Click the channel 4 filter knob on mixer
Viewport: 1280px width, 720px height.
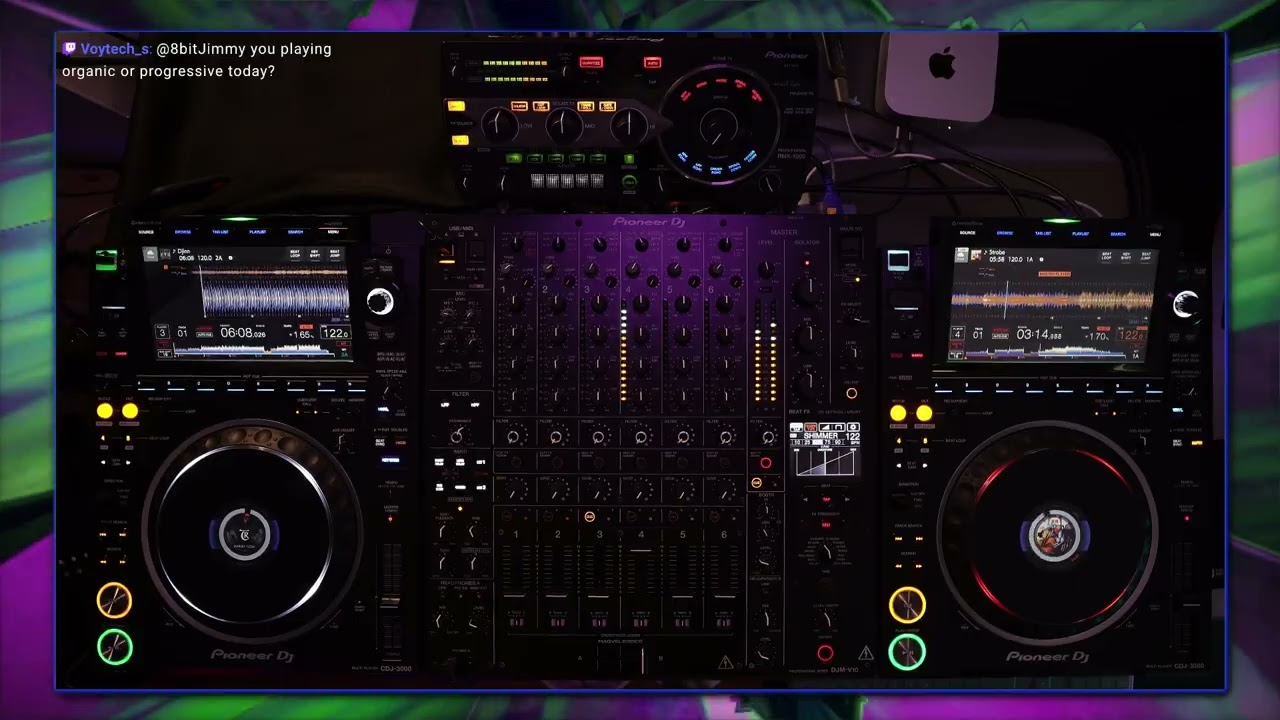coord(641,436)
